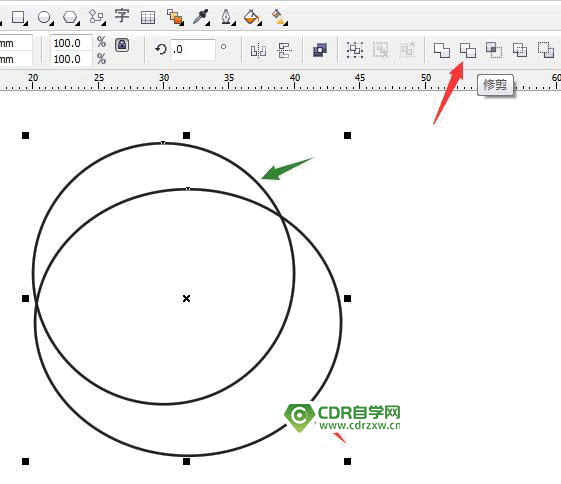Screen dimensions: 561x484
Task: Click the middle-right selection handle
Action: 347,298
